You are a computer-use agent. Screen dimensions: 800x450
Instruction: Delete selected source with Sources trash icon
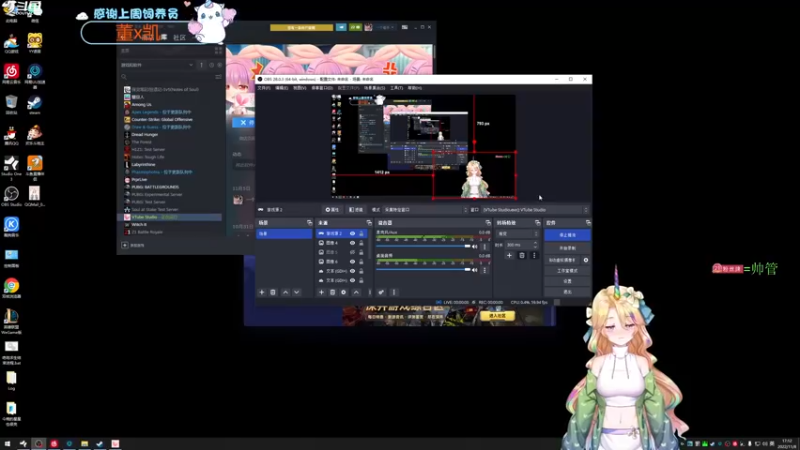[333, 292]
